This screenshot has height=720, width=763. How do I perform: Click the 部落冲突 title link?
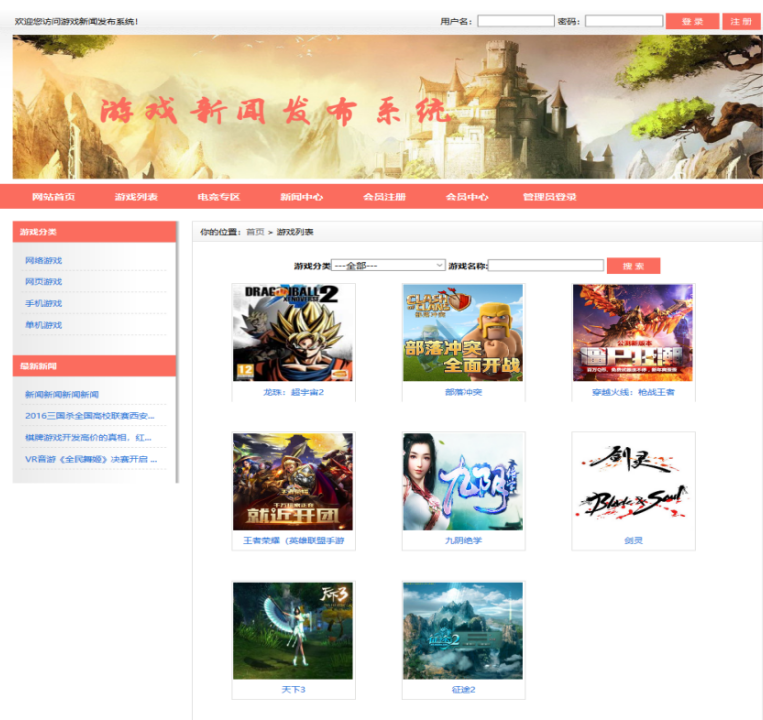[463, 392]
